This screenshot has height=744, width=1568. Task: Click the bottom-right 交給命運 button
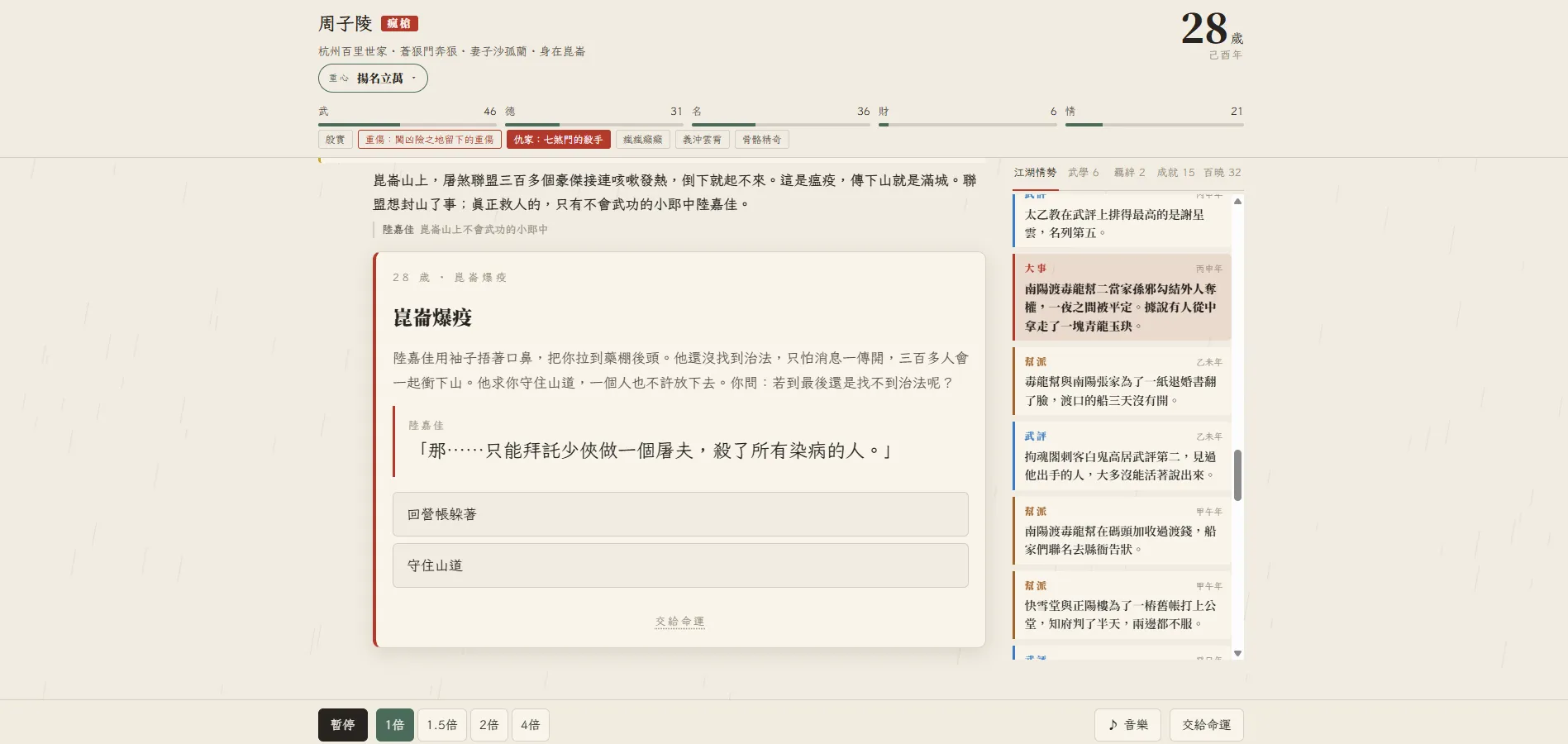coord(1207,725)
